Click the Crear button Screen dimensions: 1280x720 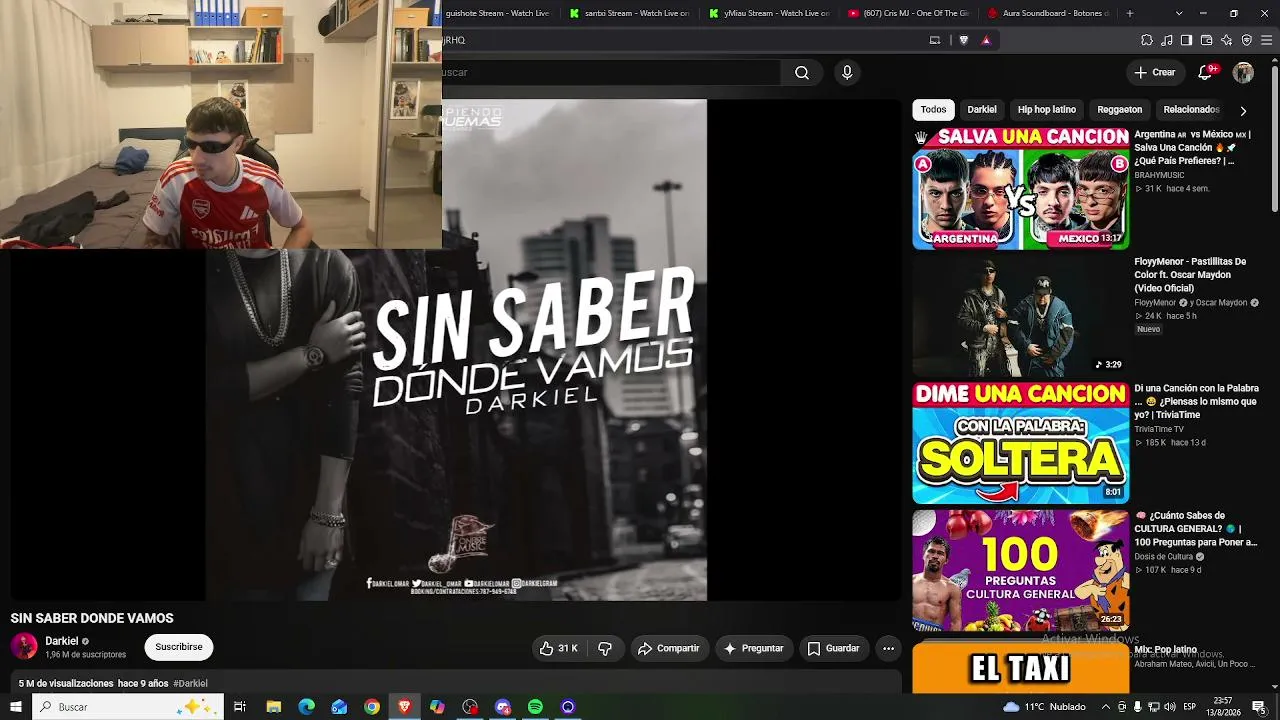coord(1154,72)
